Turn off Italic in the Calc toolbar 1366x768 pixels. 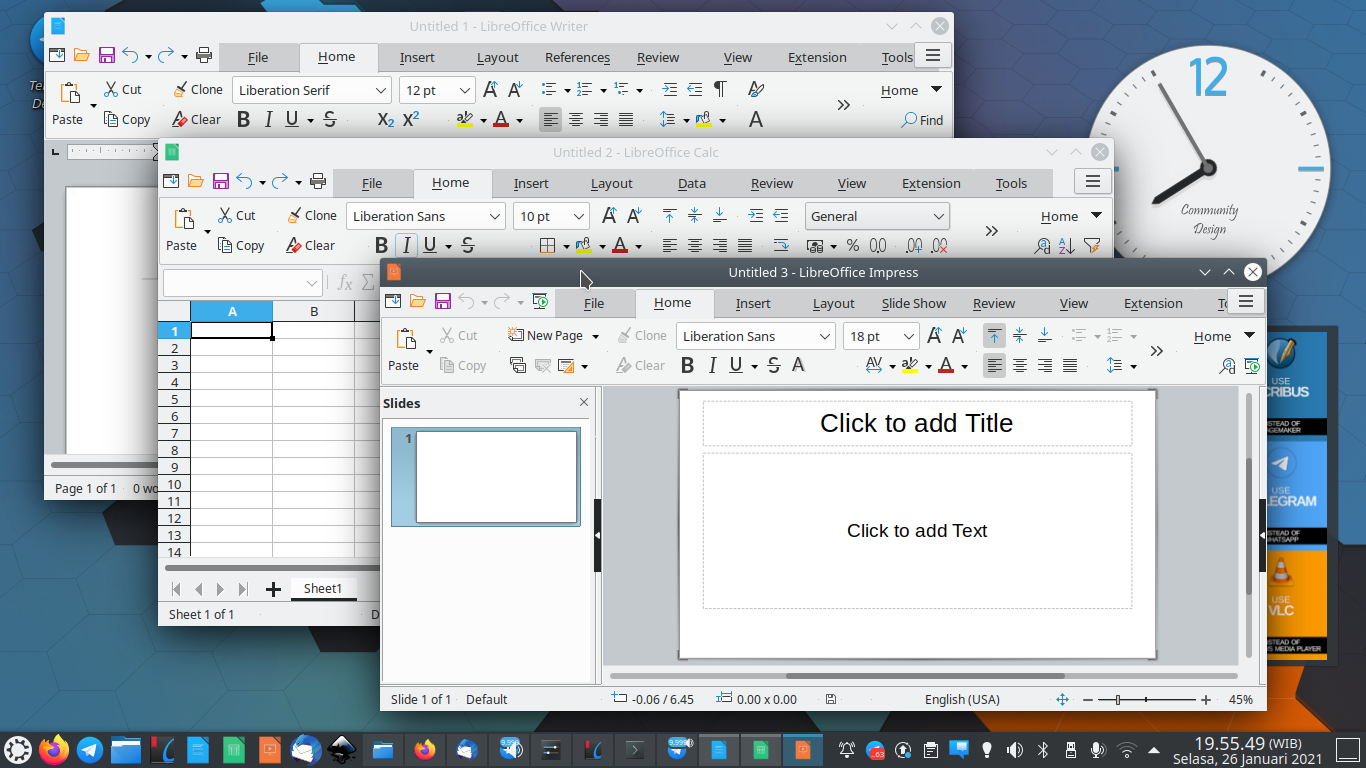point(406,246)
